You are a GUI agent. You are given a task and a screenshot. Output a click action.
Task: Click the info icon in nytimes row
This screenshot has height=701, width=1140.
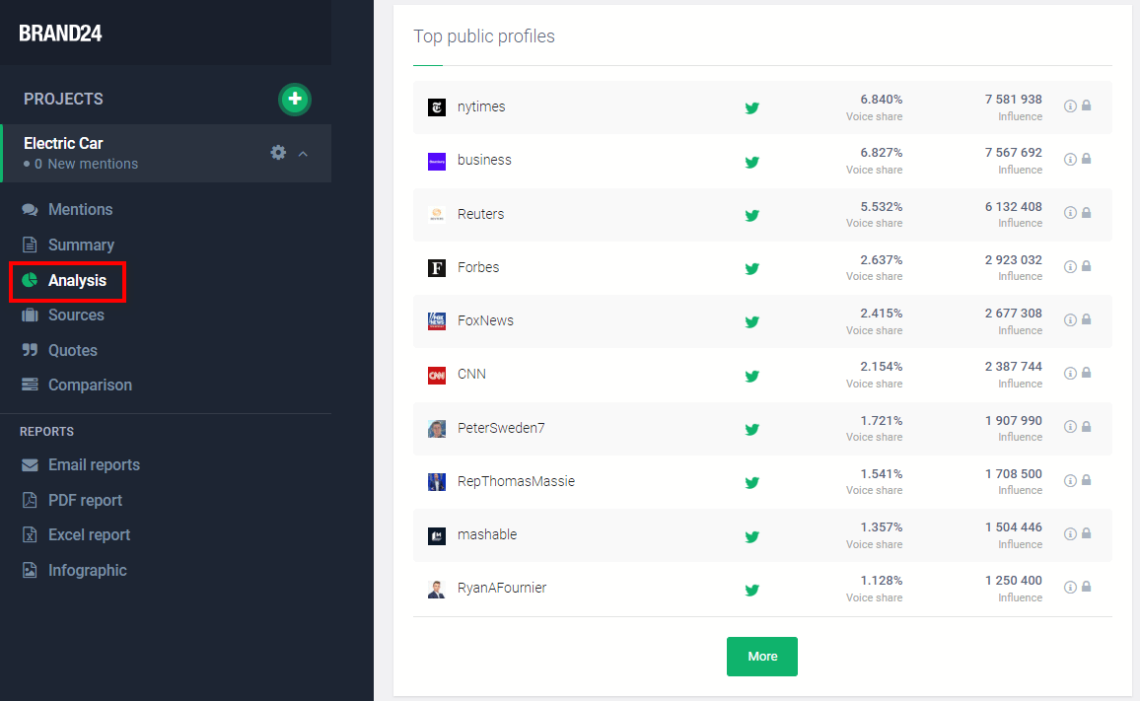(x=1070, y=106)
